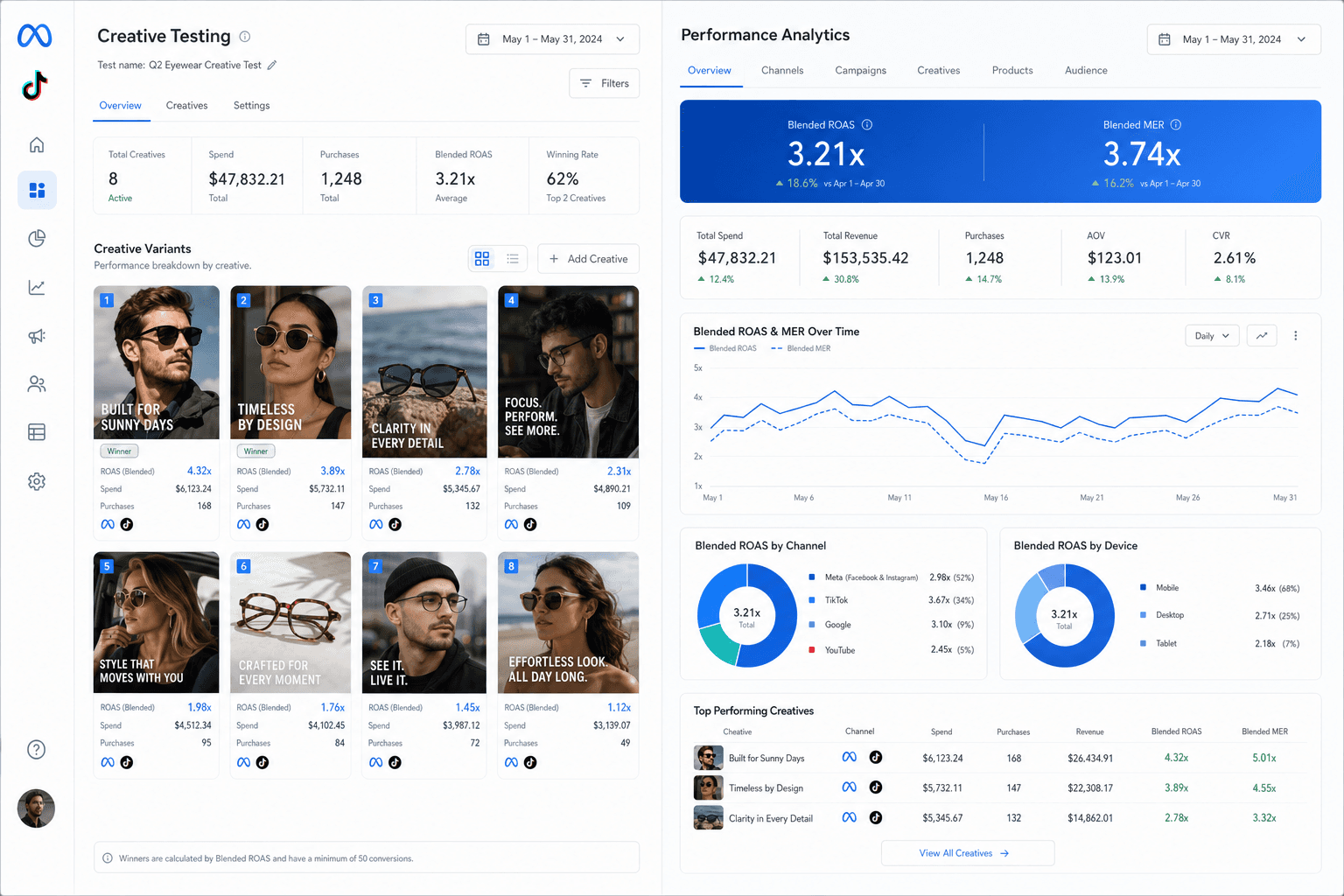
Task: Click the Meta blue legend swatch
Action: (812, 577)
